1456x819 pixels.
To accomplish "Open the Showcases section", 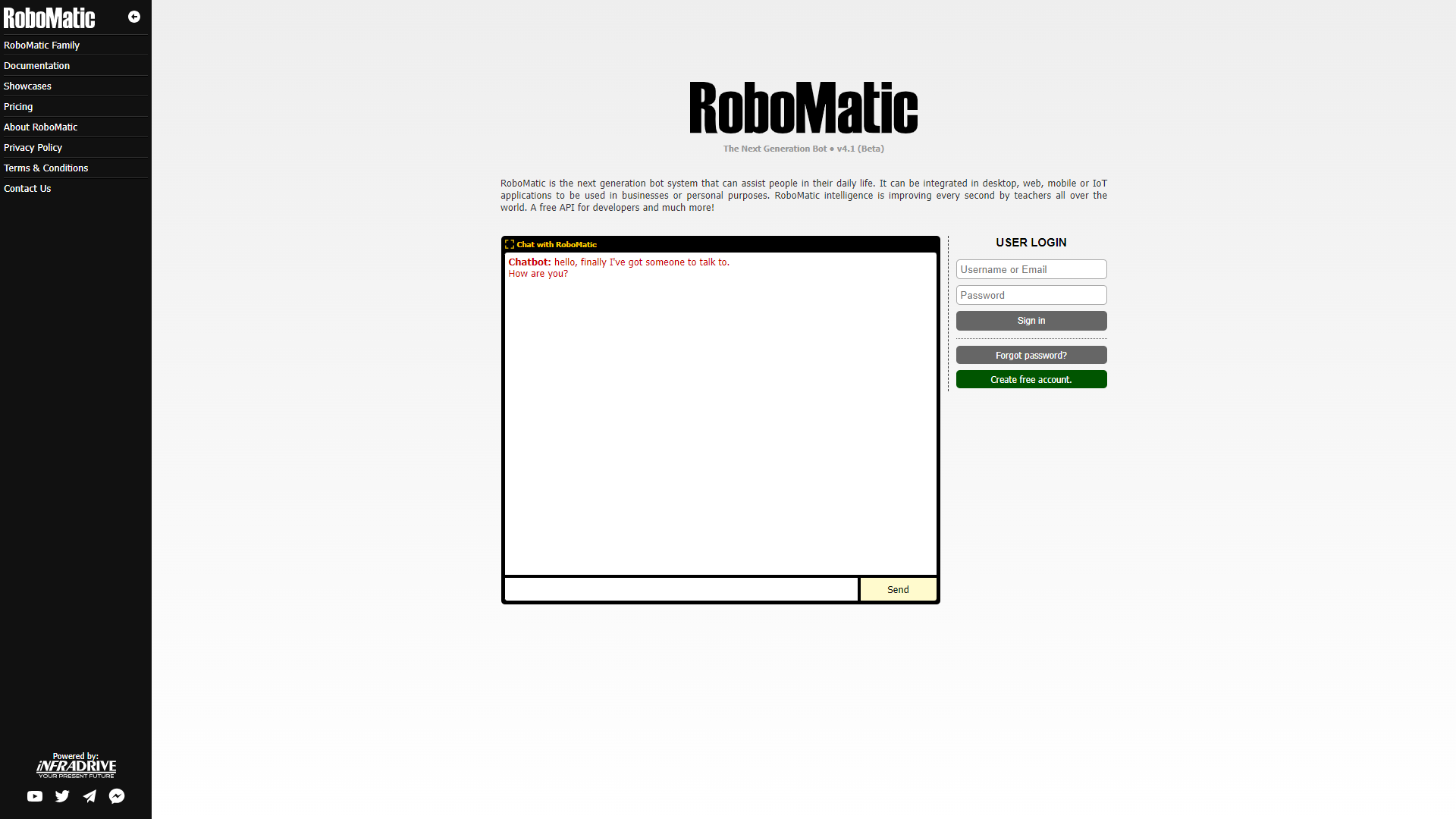I will pos(27,86).
